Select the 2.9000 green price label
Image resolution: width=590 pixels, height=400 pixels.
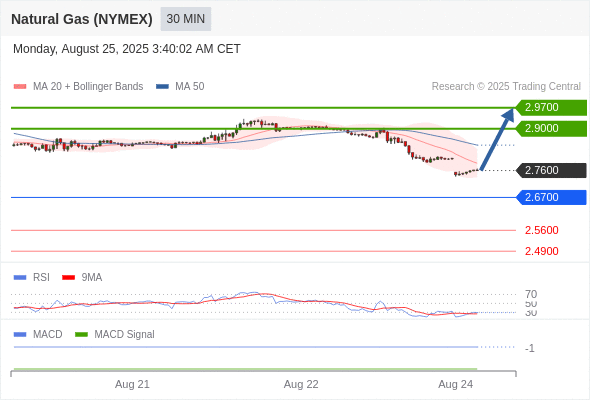pos(551,129)
